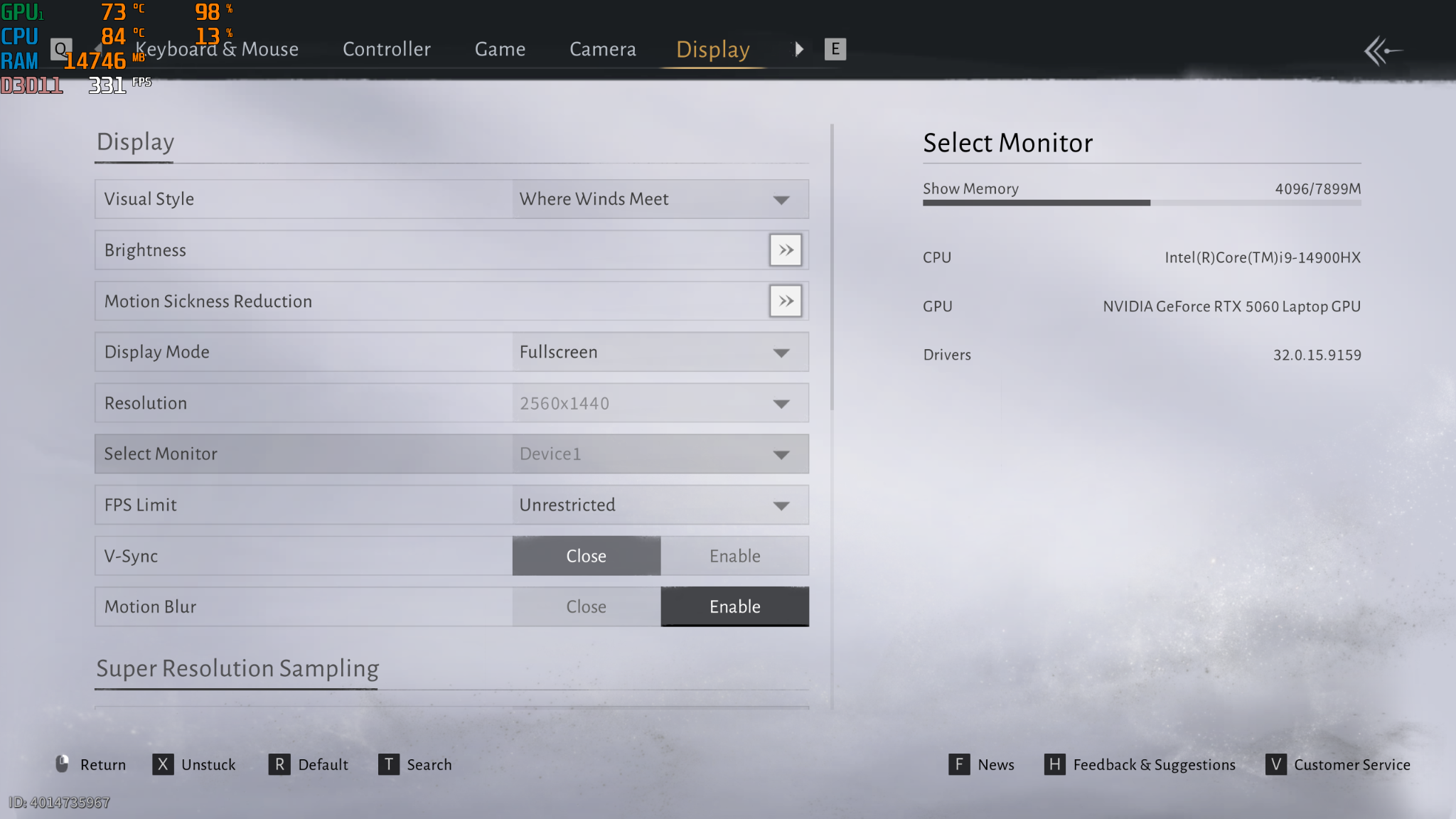Expand the Display Mode dropdown
Screen dimensions: 1456x819
660,352
